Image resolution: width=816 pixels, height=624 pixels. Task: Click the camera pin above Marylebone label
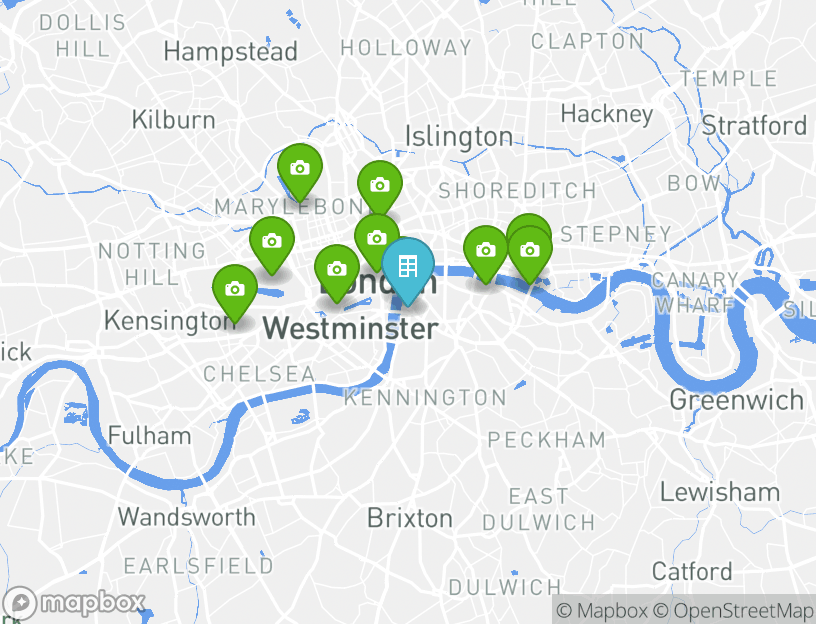pos(300,170)
